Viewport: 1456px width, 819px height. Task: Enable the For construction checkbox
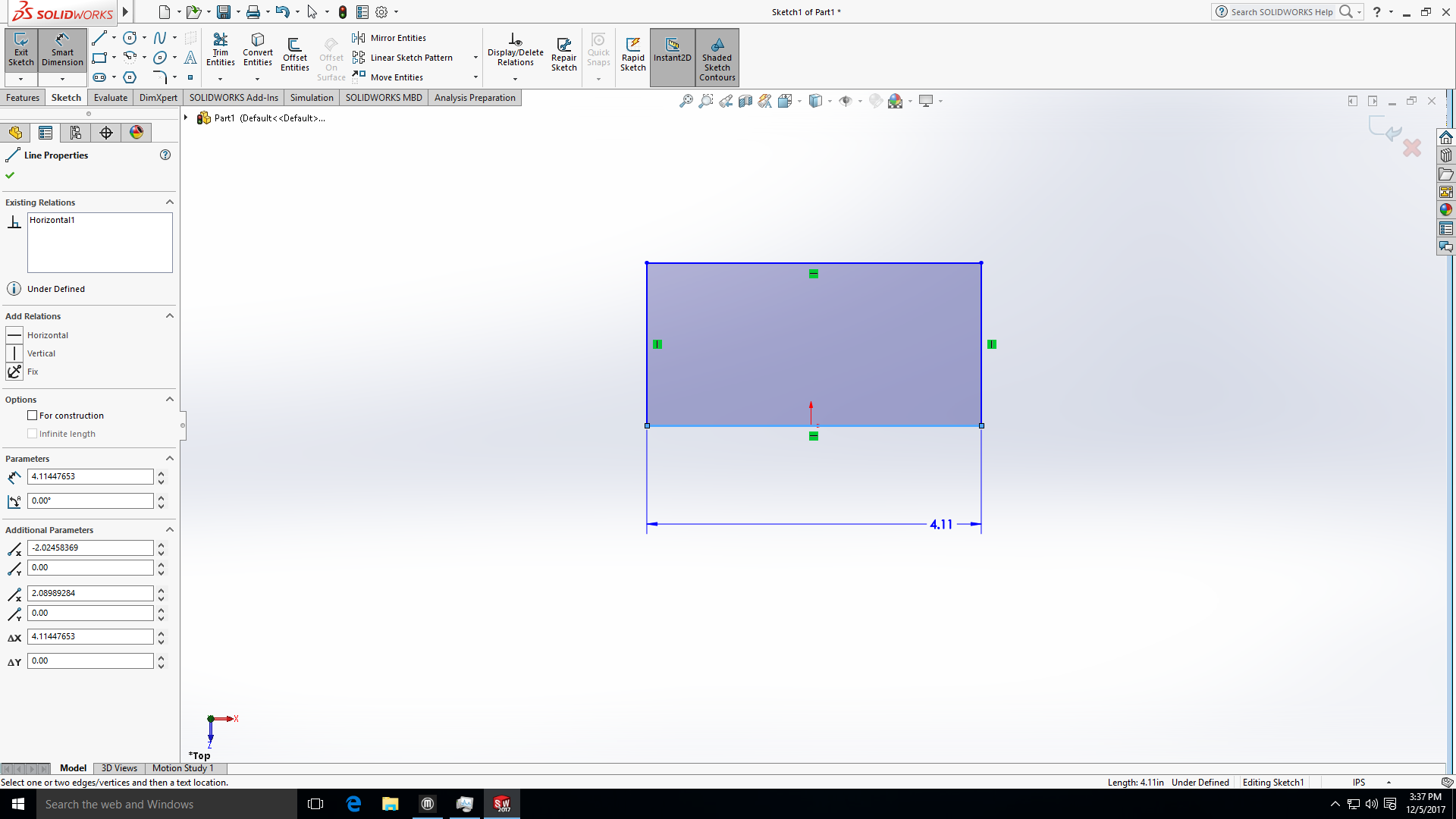[x=33, y=415]
